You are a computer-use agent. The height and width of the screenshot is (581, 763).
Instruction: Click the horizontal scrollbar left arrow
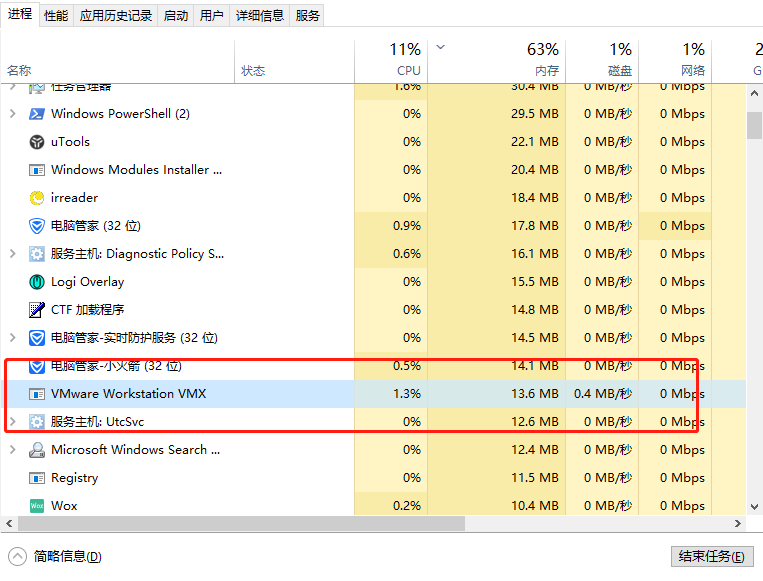tap(9, 524)
